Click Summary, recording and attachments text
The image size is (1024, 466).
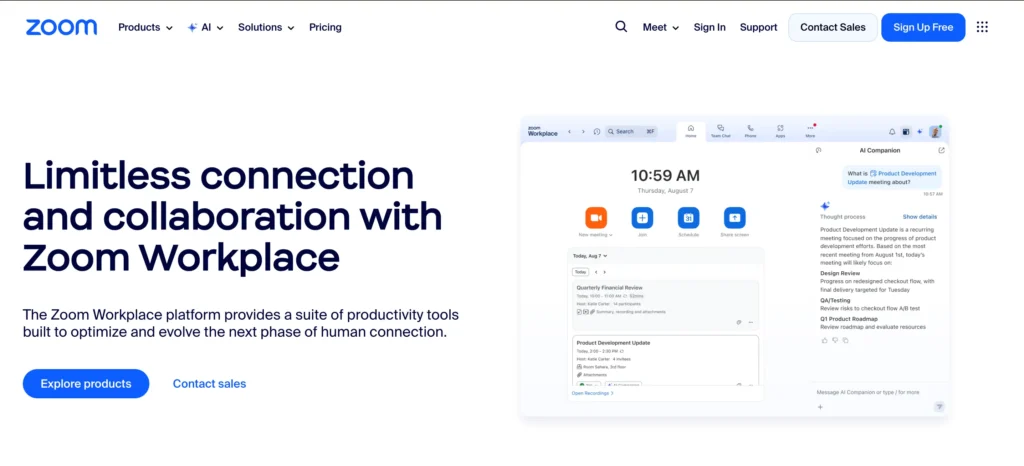pyautogui.click(x=631, y=312)
